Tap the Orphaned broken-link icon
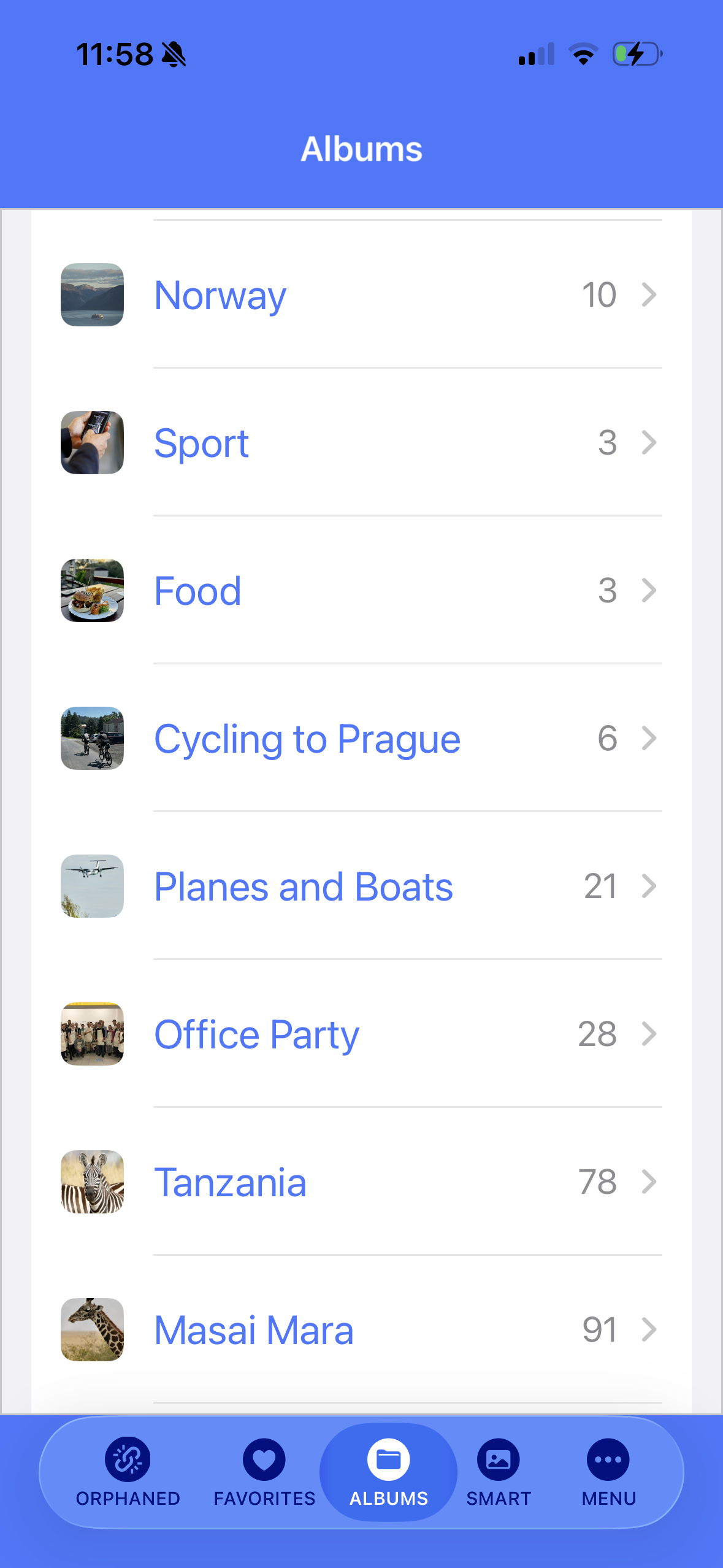723x1568 pixels. 128,1459
